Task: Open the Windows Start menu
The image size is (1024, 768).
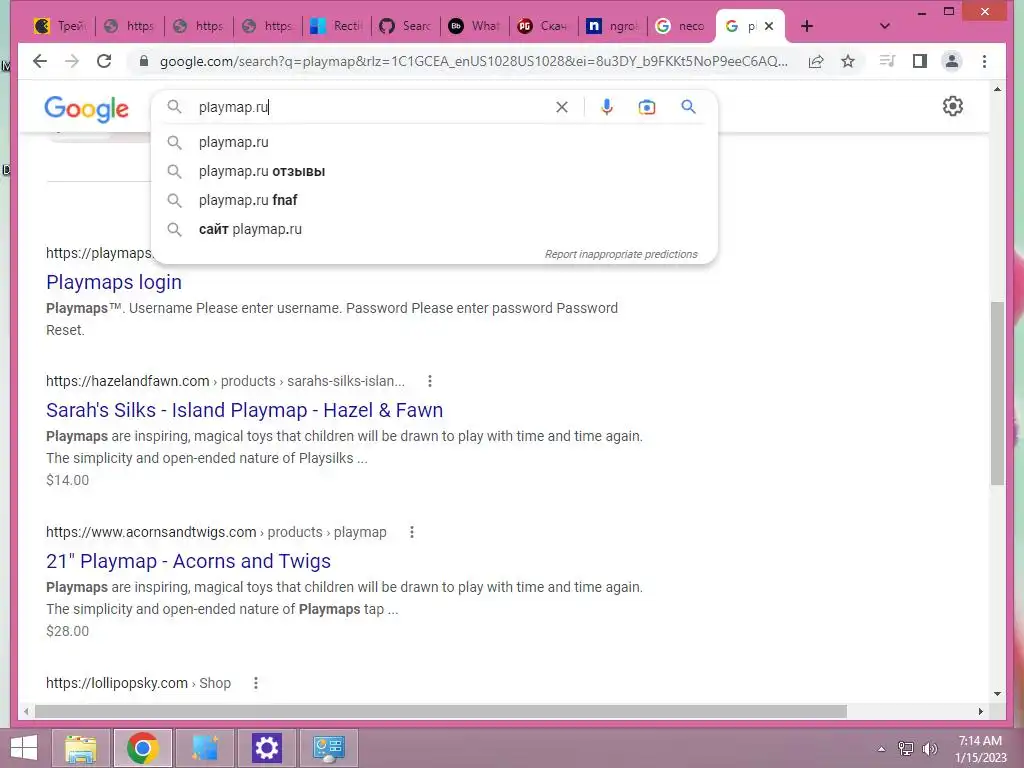Action: pos(24,748)
